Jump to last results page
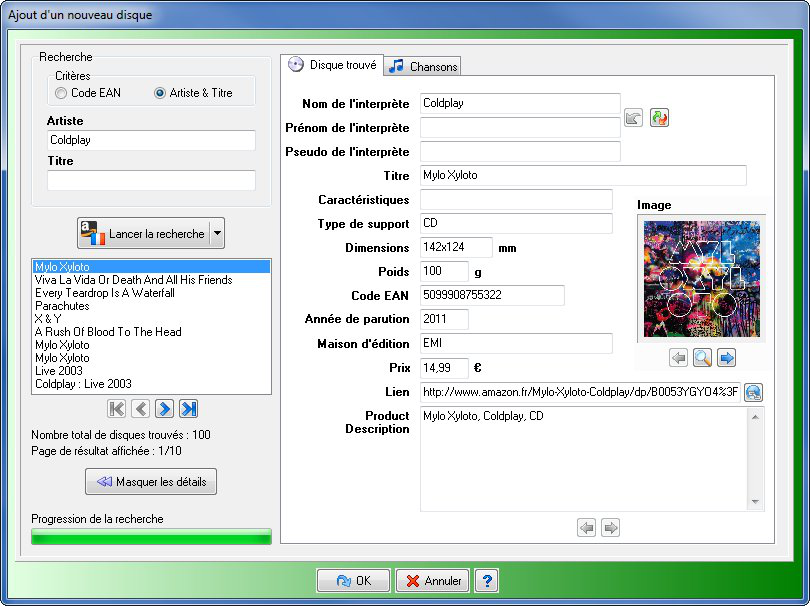This screenshot has height=606, width=810. tap(189, 409)
